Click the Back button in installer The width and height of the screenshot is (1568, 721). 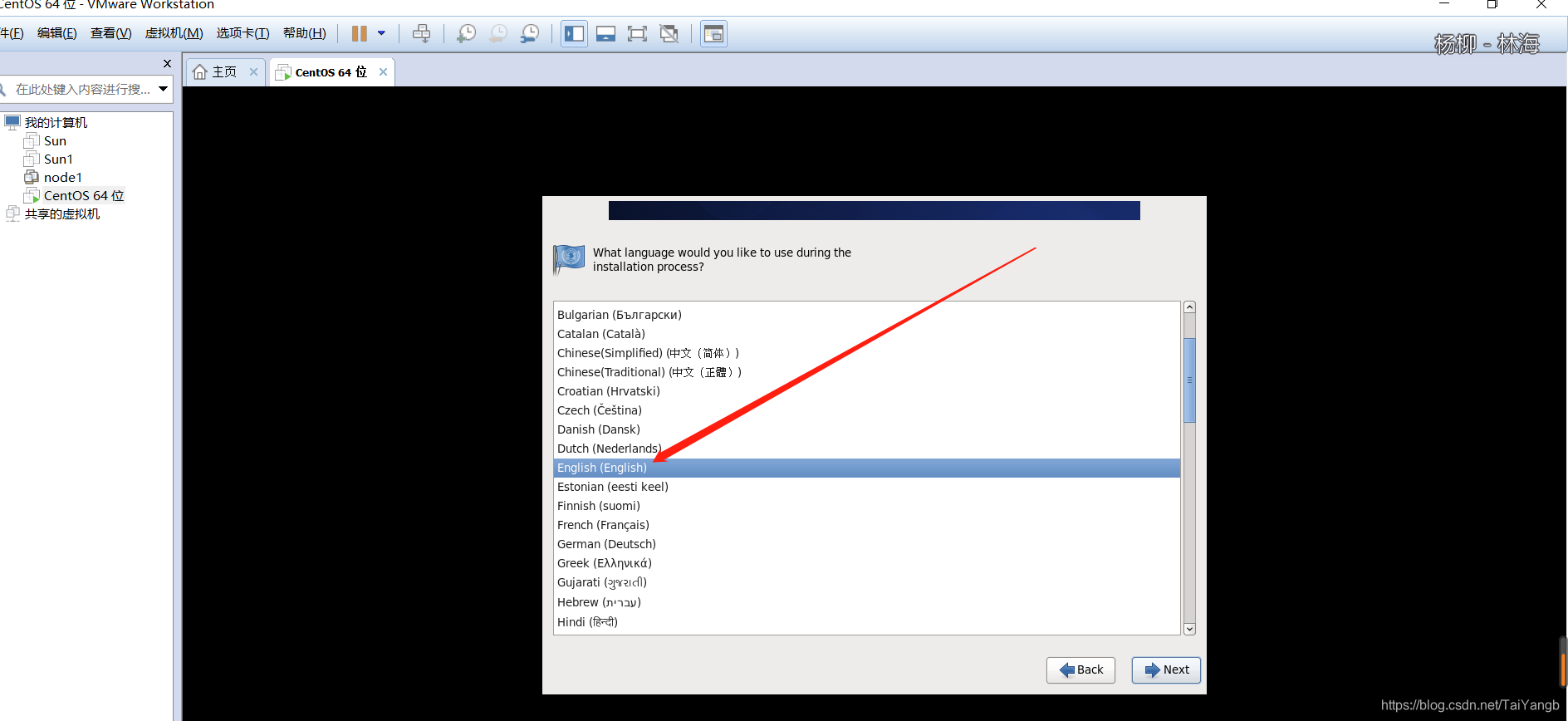(1080, 670)
